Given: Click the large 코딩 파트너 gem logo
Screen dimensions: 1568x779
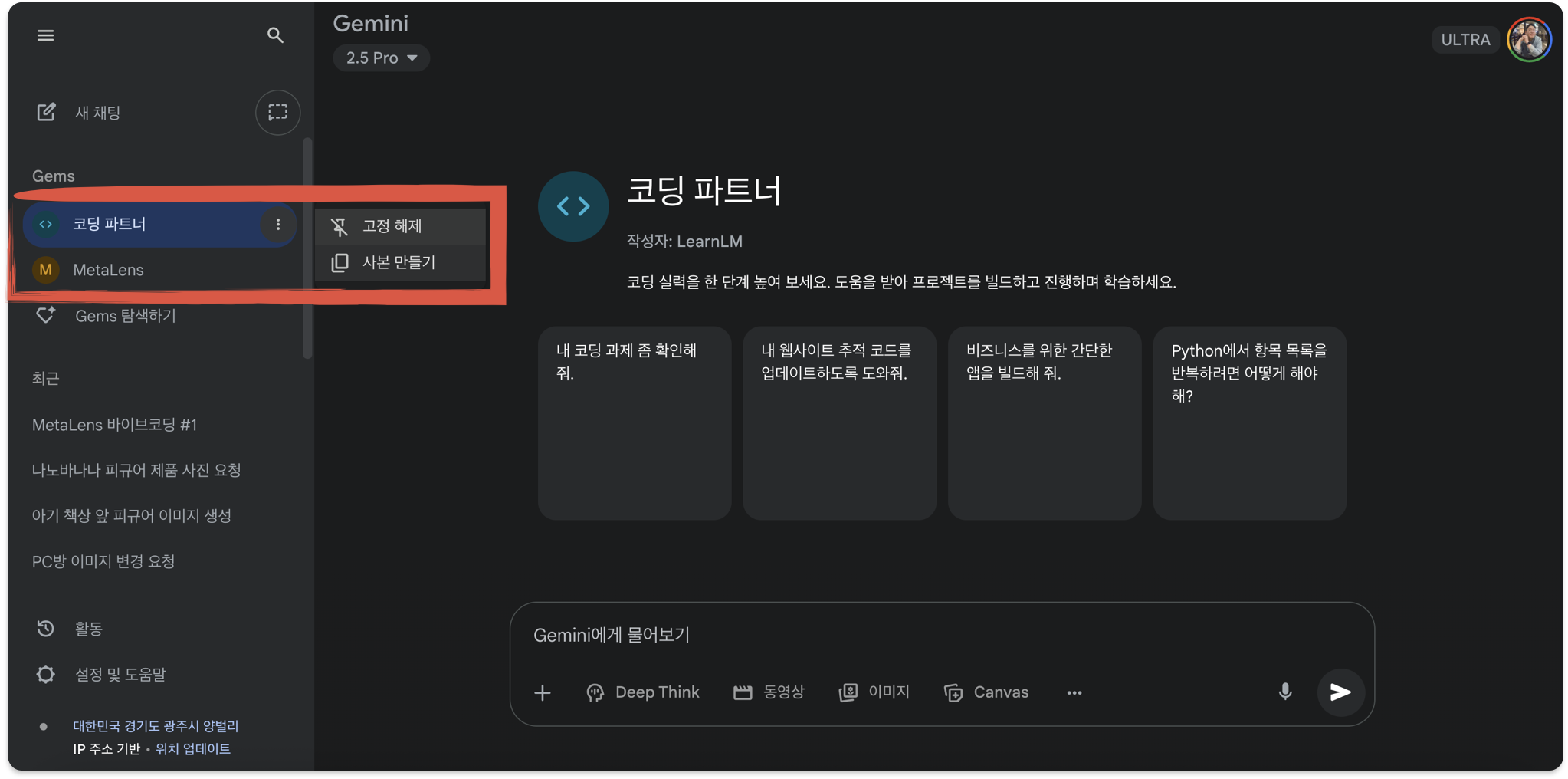Looking at the screenshot, I should click(x=573, y=206).
